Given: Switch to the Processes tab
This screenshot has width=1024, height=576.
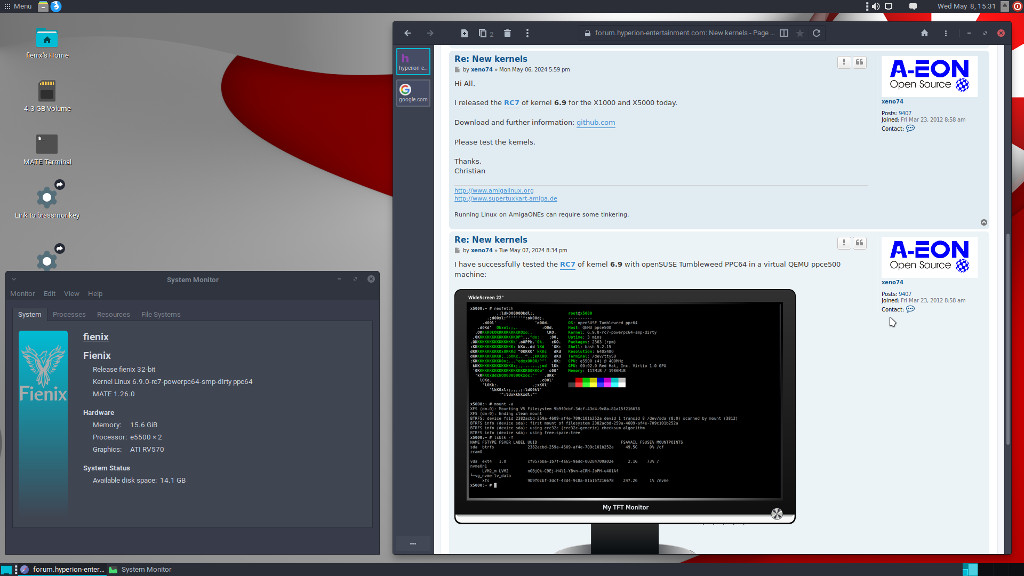Looking at the screenshot, I should point(69,314).
